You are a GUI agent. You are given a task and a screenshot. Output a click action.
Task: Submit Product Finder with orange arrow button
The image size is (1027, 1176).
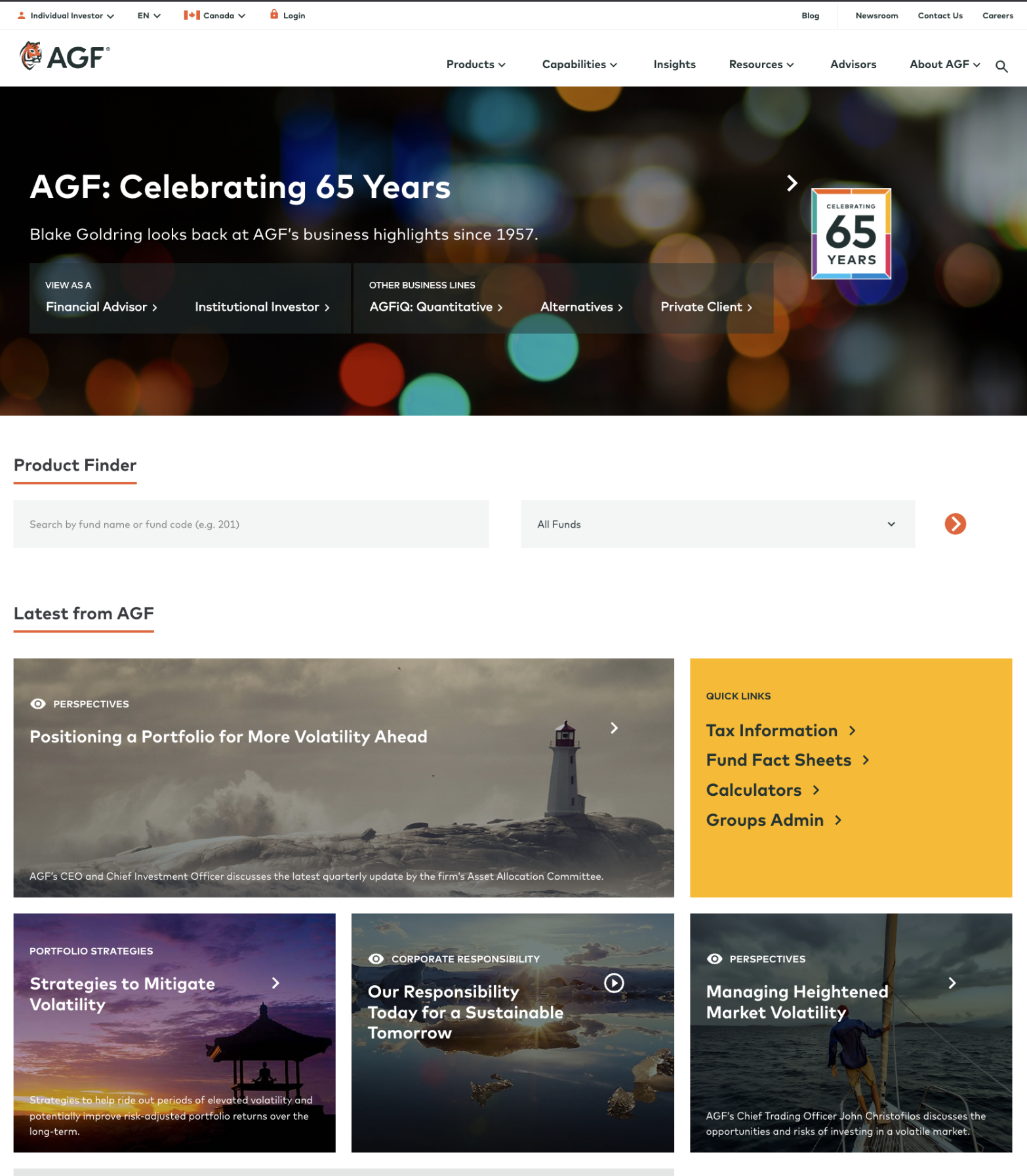click(x=955, y=524)
